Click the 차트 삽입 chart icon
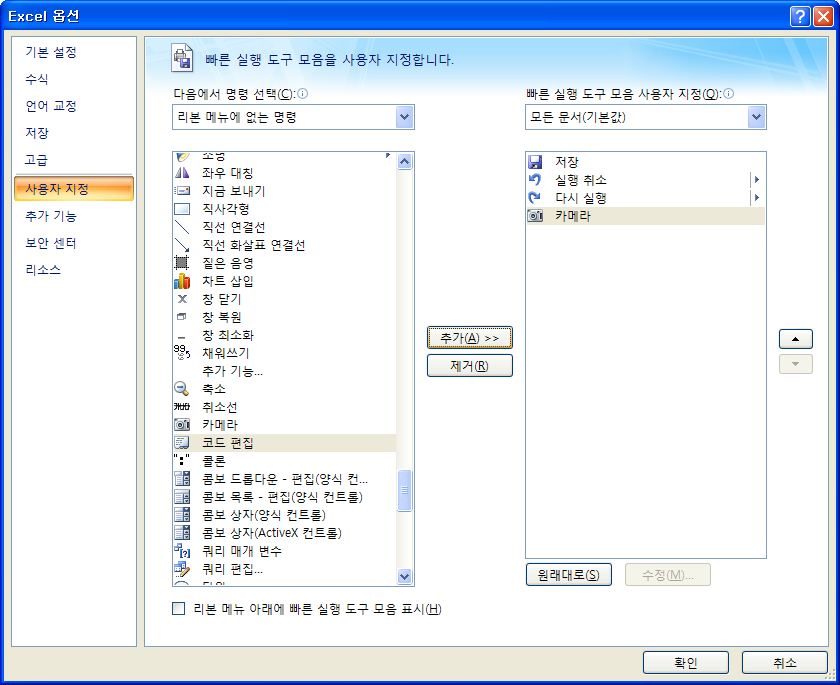Viewport: 840px width, 685px height. tap(182, 281)
